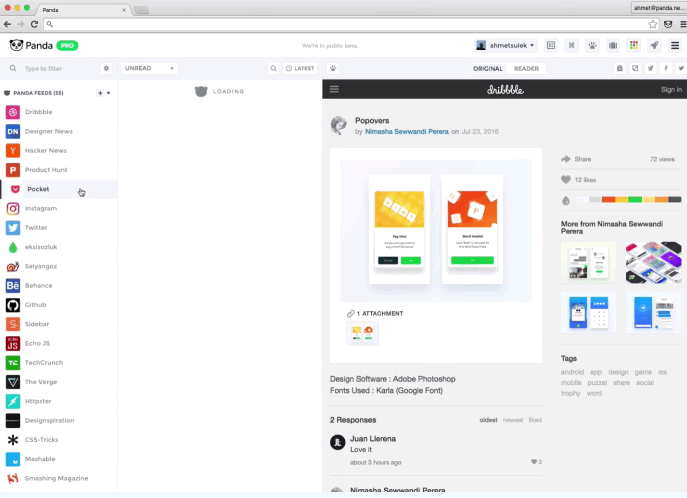The image size is (687, 498).
Task: Open the TechCrunch feed icon
Action: pyautogui.click(x=13, y=363)
